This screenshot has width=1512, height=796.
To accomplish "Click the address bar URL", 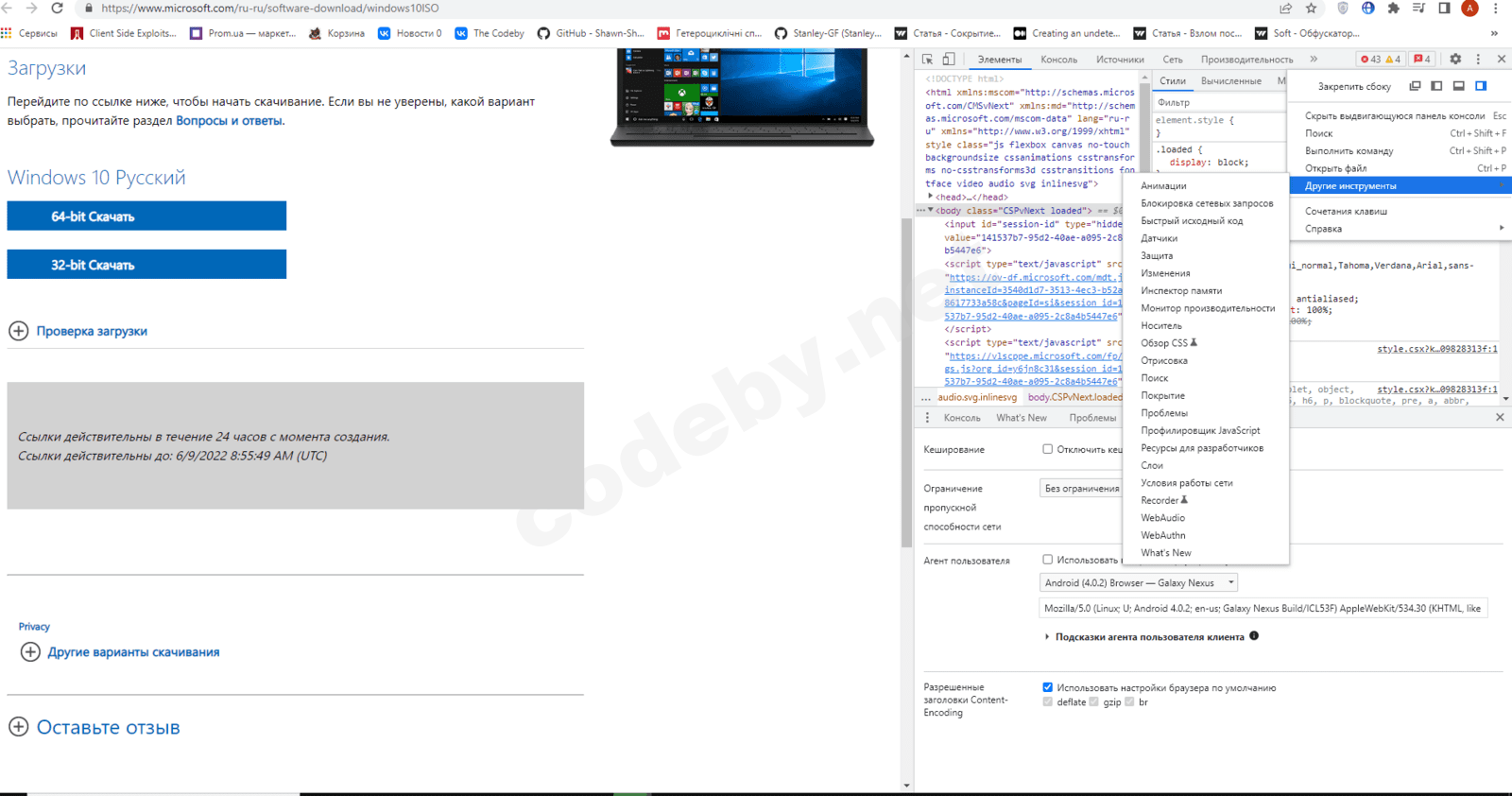I will (x=269, y=9).
